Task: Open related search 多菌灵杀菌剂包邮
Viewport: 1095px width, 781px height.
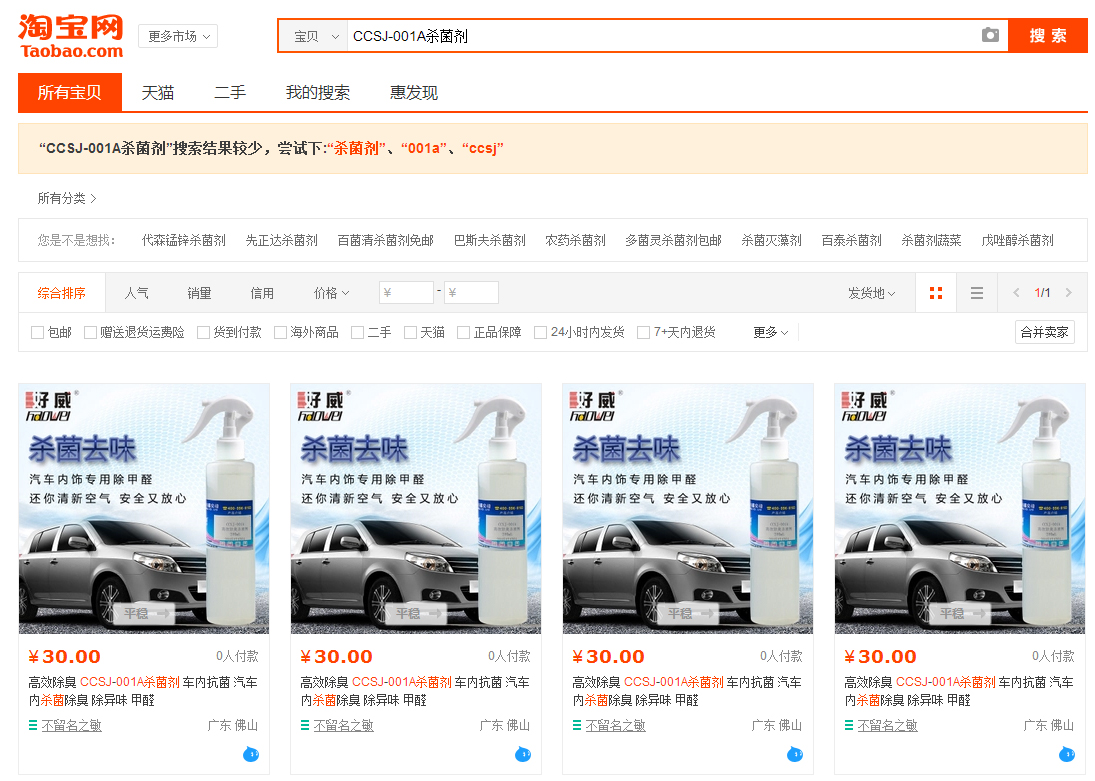Action: 673,240
